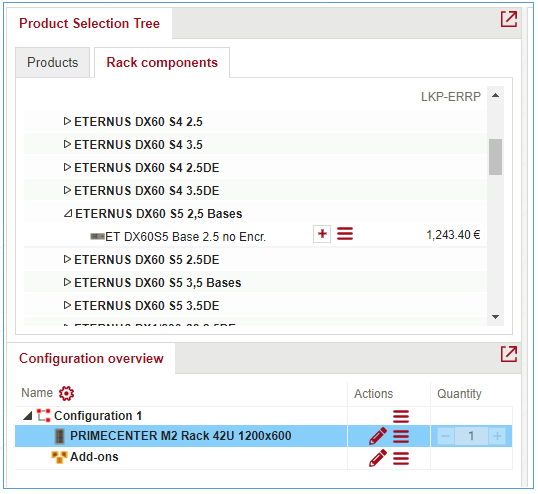Open PRIMECENTER M2 Rack actions hamburger menu

point(401,436)
